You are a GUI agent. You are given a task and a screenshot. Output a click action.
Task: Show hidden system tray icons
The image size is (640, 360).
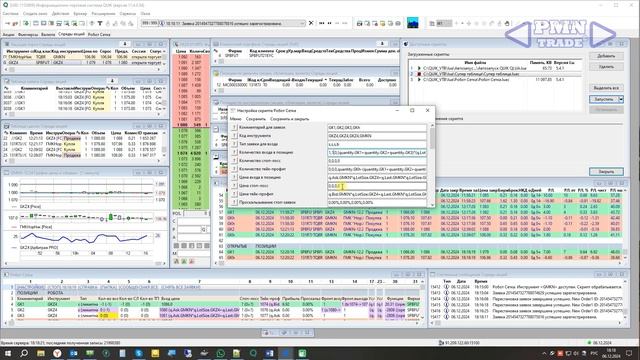coord(544,353)
